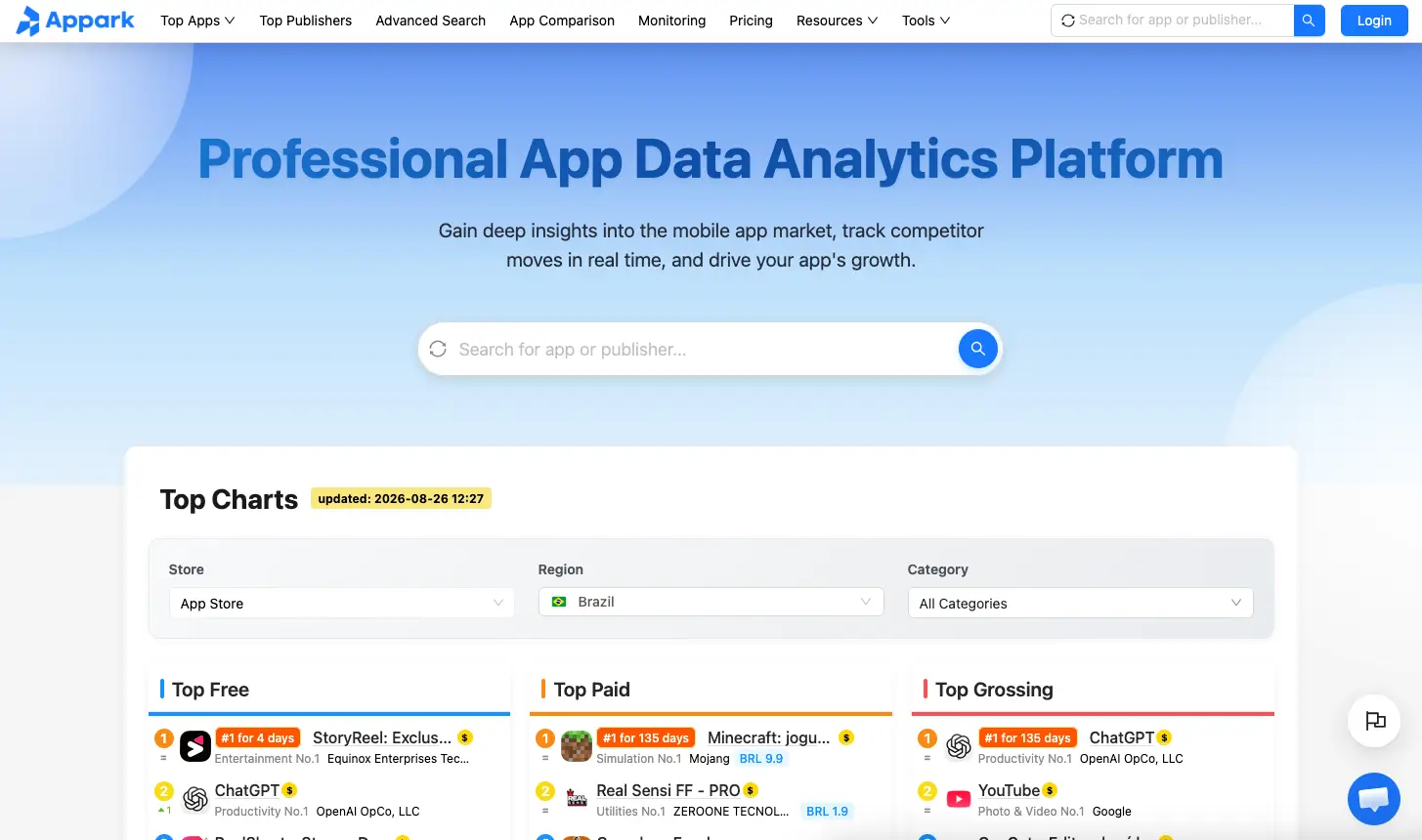This screenshot has width=1422, height=840.
Task: Click the rank 1 badge in Top Free
Action: point(164,738)
